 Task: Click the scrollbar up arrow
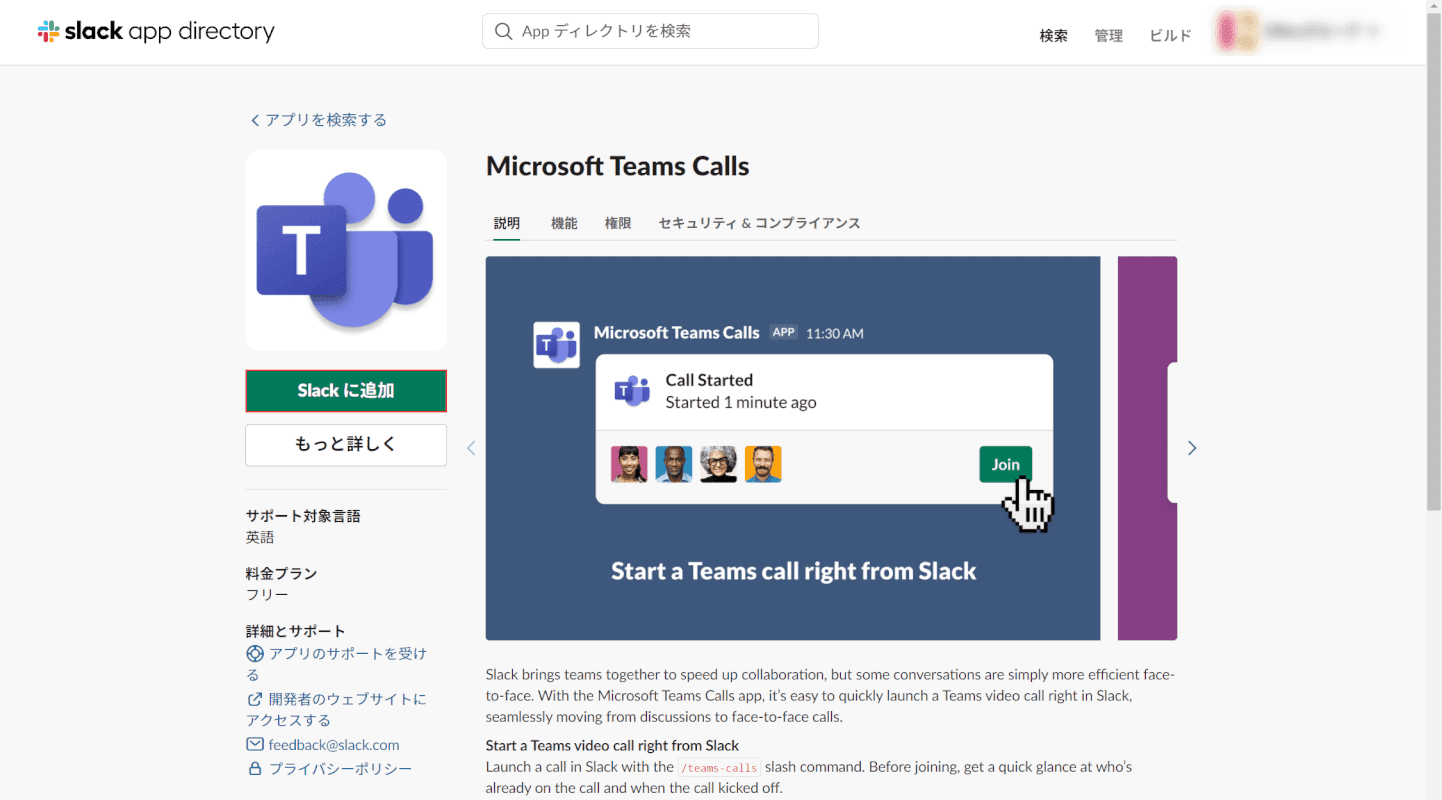[1434, 8]
